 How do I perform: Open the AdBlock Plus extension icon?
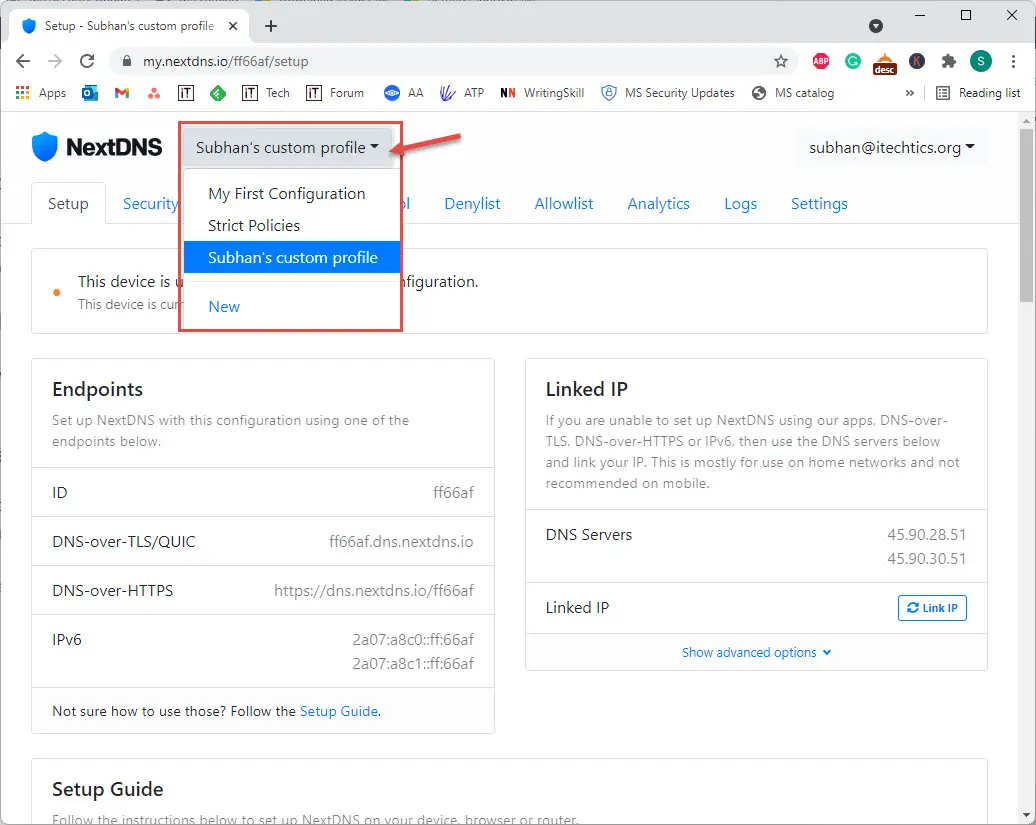pyautogui.click(x=821, y=61)
